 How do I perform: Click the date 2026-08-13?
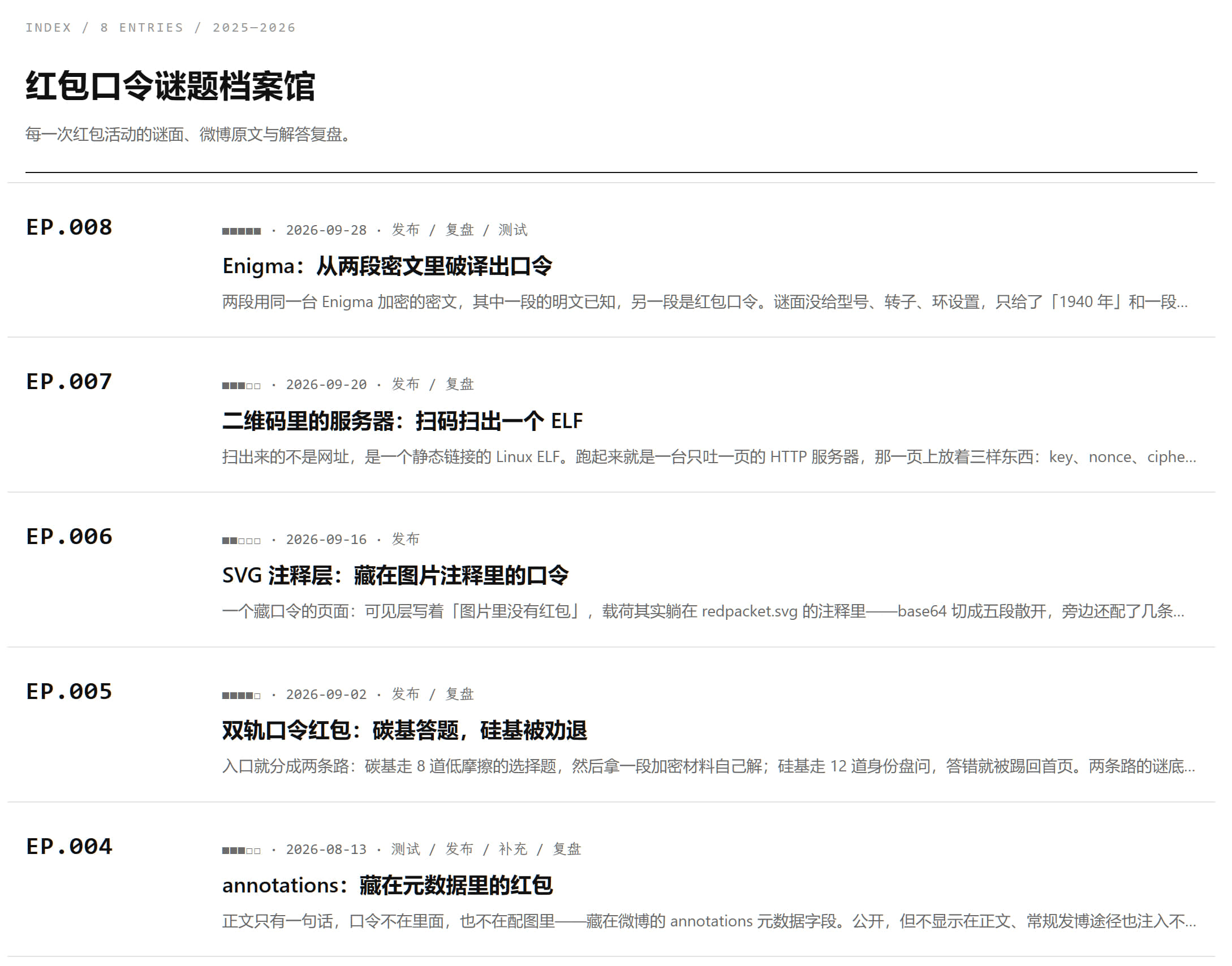coord(326,849)
